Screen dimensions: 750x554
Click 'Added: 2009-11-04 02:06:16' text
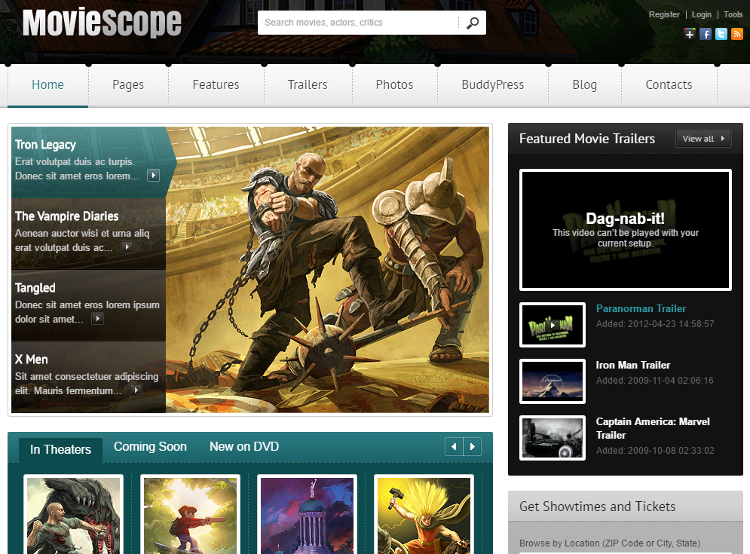pyautogui.click(x=654, y=381)
